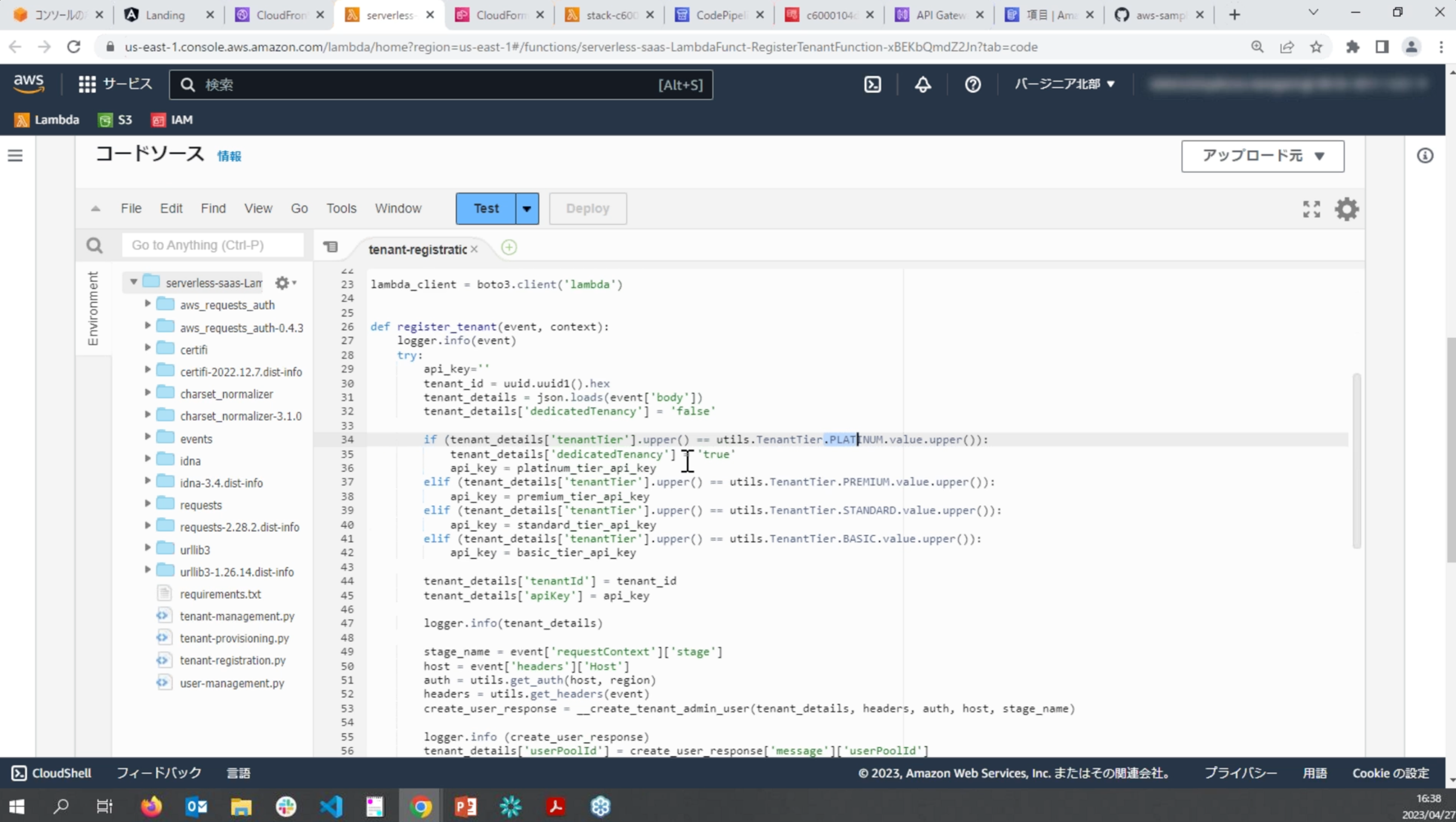Collapse the IDE menu bar arrow

click(x=96, y=209)
